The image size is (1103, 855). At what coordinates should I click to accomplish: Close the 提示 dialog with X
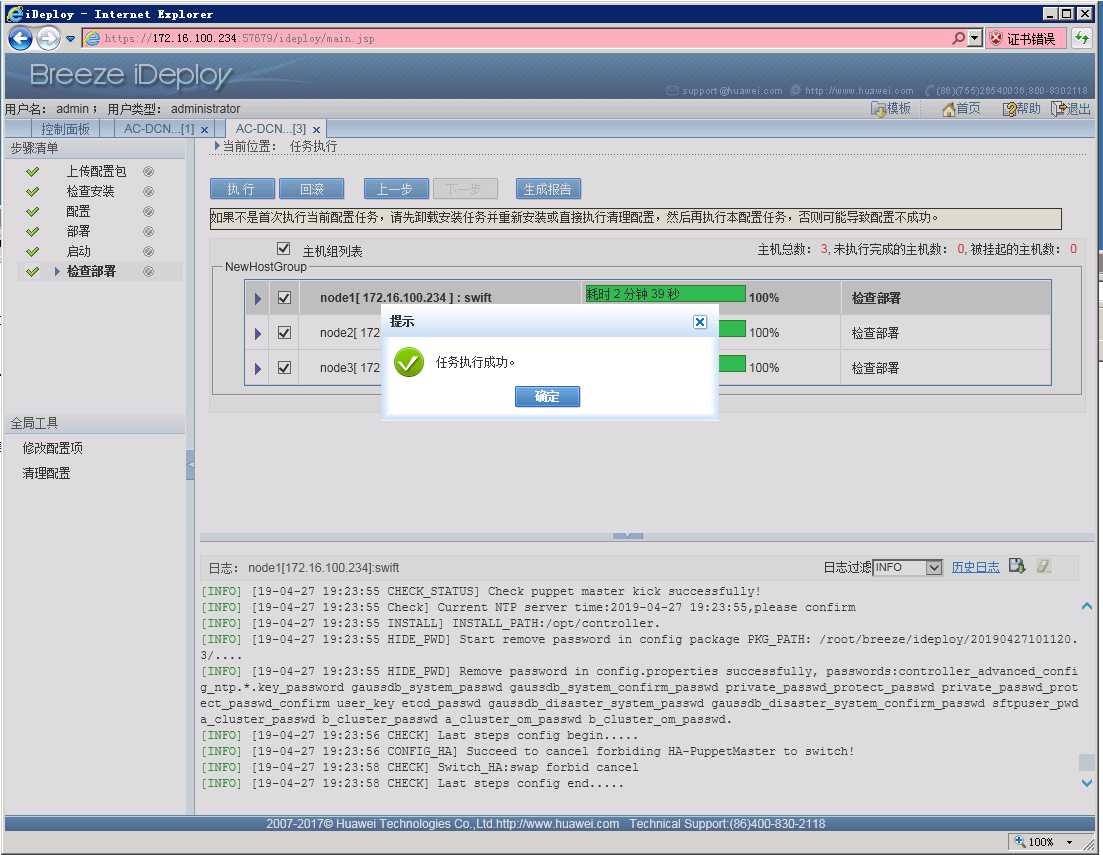coord(700,322)
